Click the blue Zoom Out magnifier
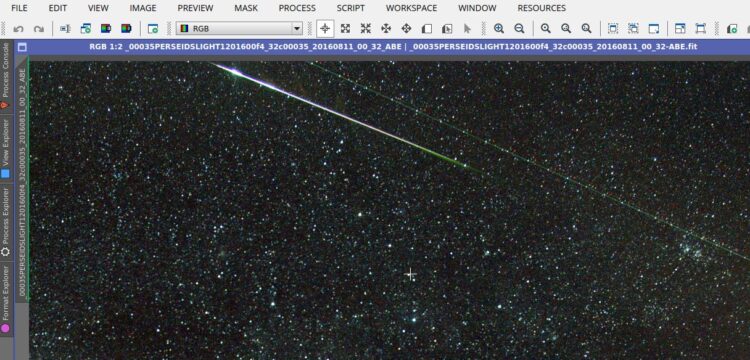Image resolution: width=750 pixels, height=360 pixels. pyautogui.click(x=519, y=29)
